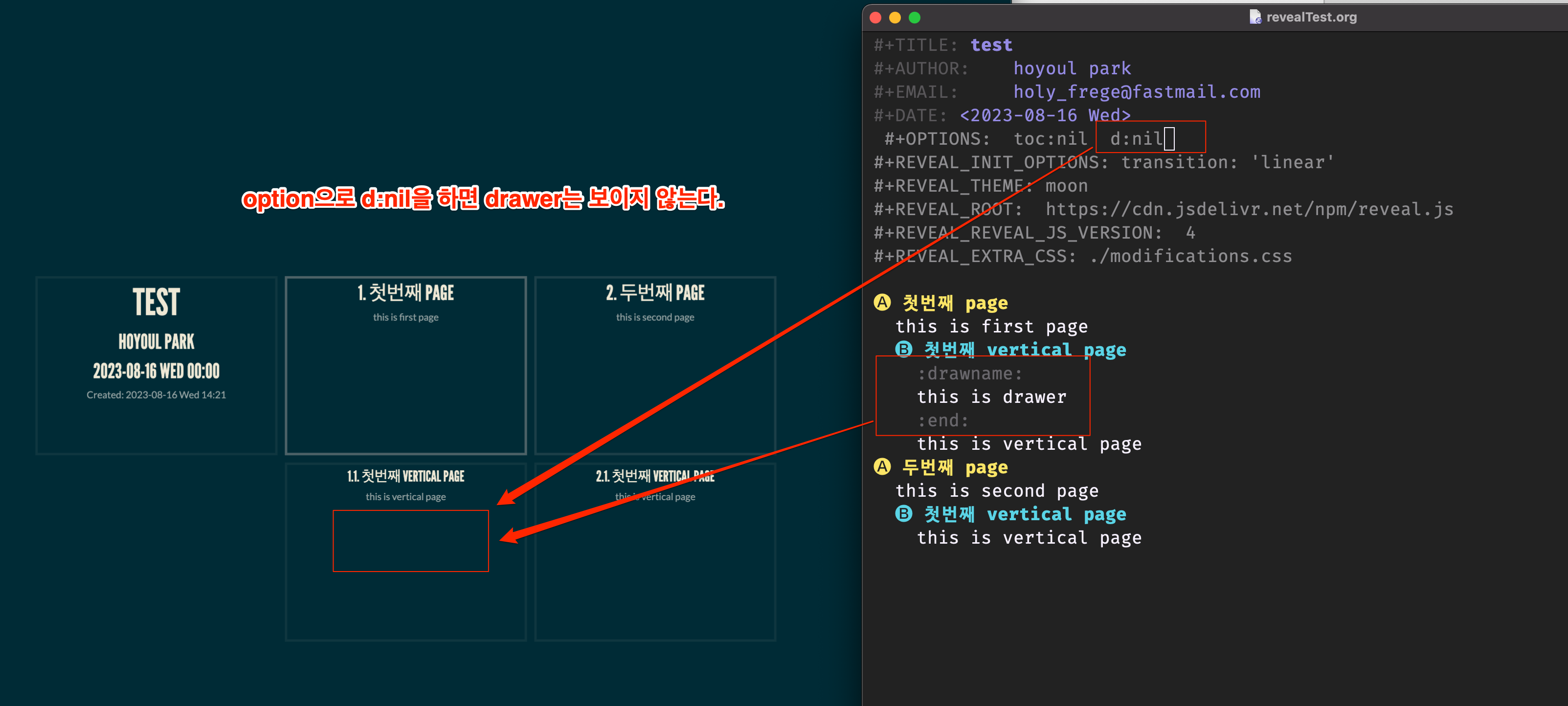Close the revealTest.org window
Viewport: 1568px width, 706px height.
tap(875, 18)
